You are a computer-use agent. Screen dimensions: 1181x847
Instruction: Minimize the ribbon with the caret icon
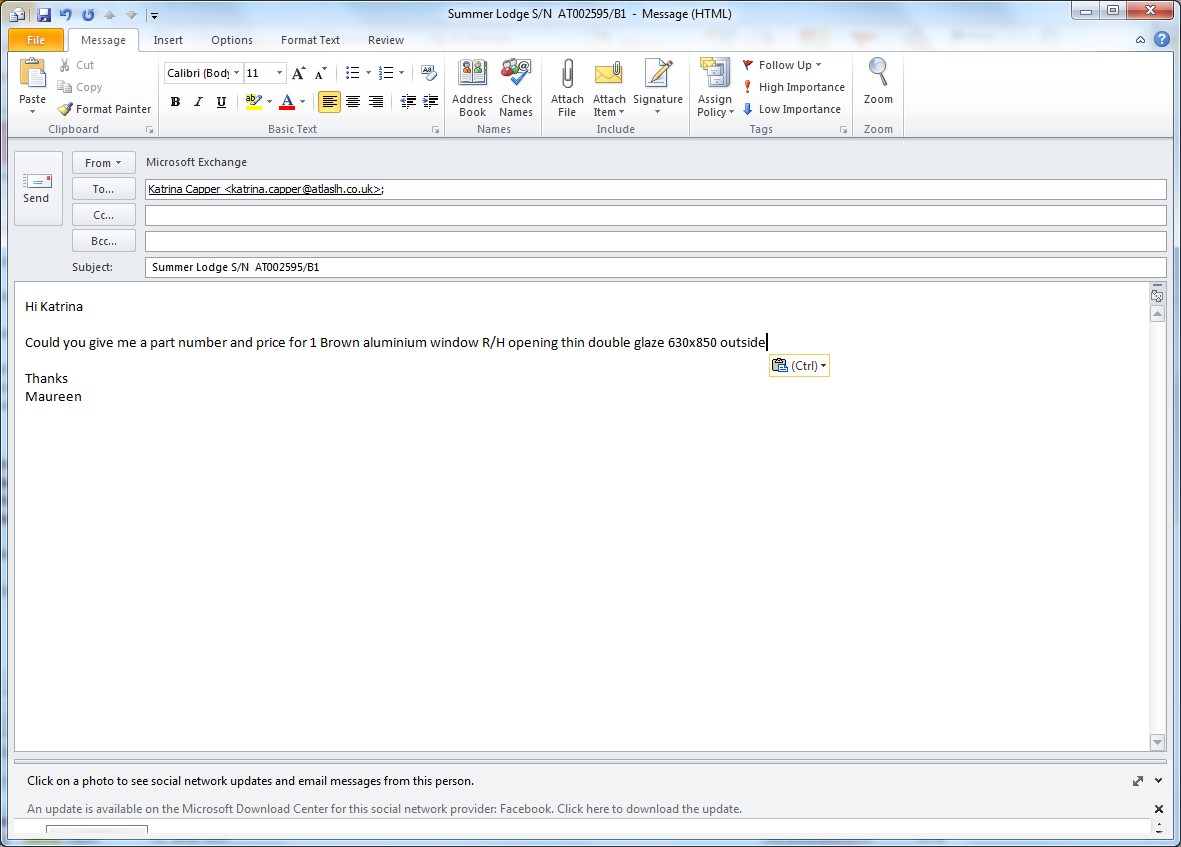coord(1140,40)
